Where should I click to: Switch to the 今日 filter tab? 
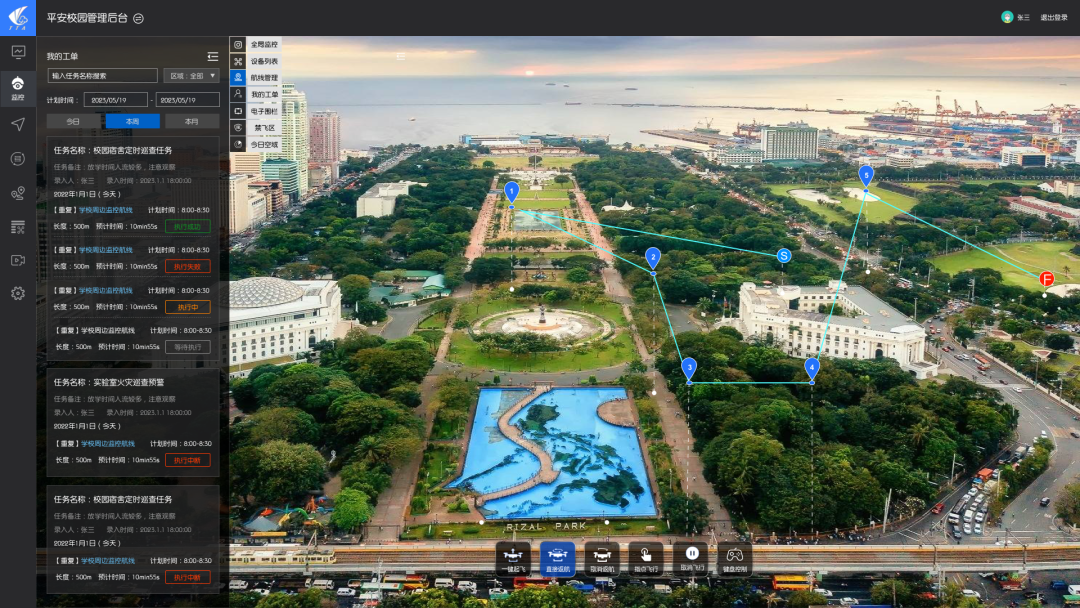(73, 121)
